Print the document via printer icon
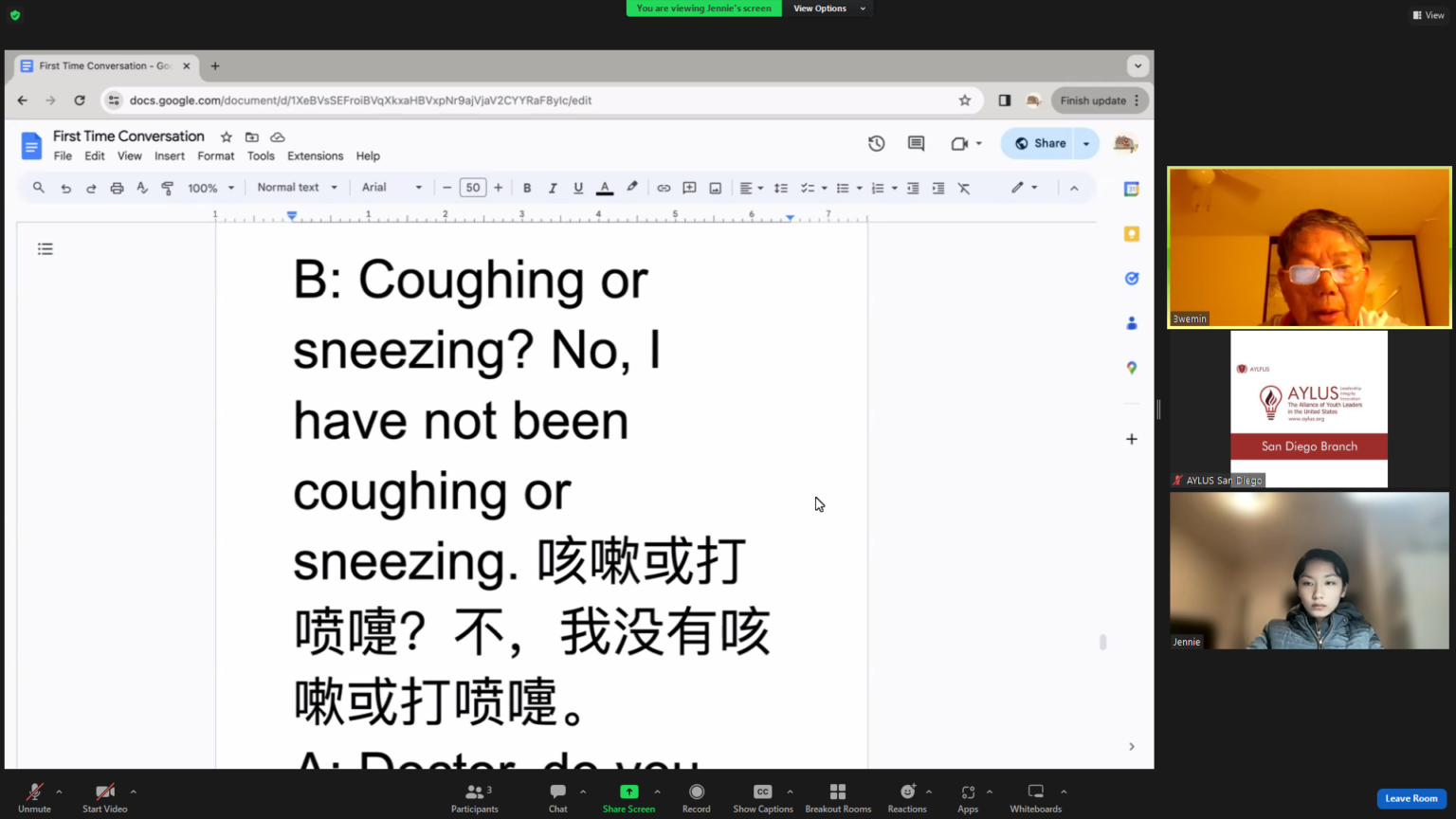The height and width of the screenshot is (819, 1456). pyautogui.click(x=117, y=188)
